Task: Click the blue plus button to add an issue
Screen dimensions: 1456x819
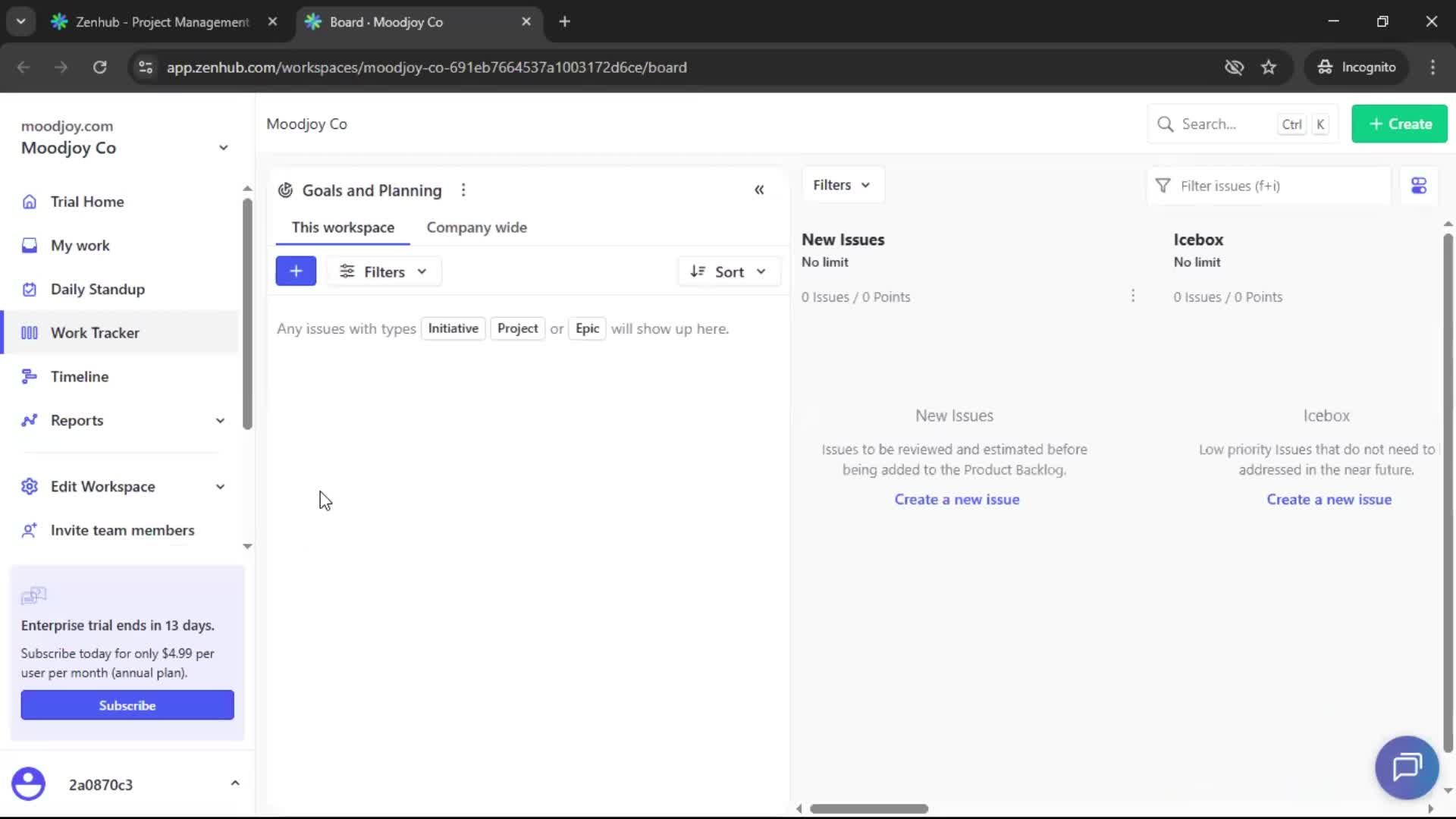Action: tap(296, 271)
